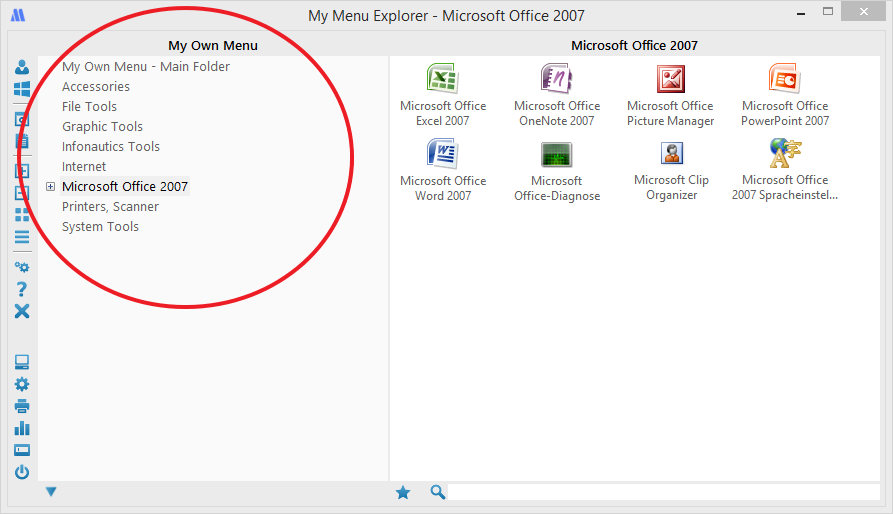Click the blue down-arrow below the tree
This screenshot has width=893, height=514.
(x=51, y=491)
